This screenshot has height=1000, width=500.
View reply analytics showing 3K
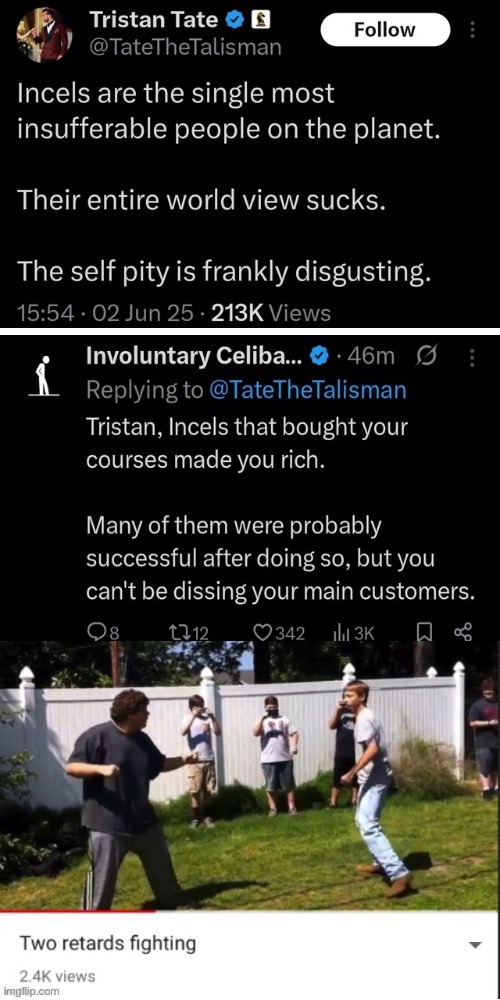click(x=353, y=632)
